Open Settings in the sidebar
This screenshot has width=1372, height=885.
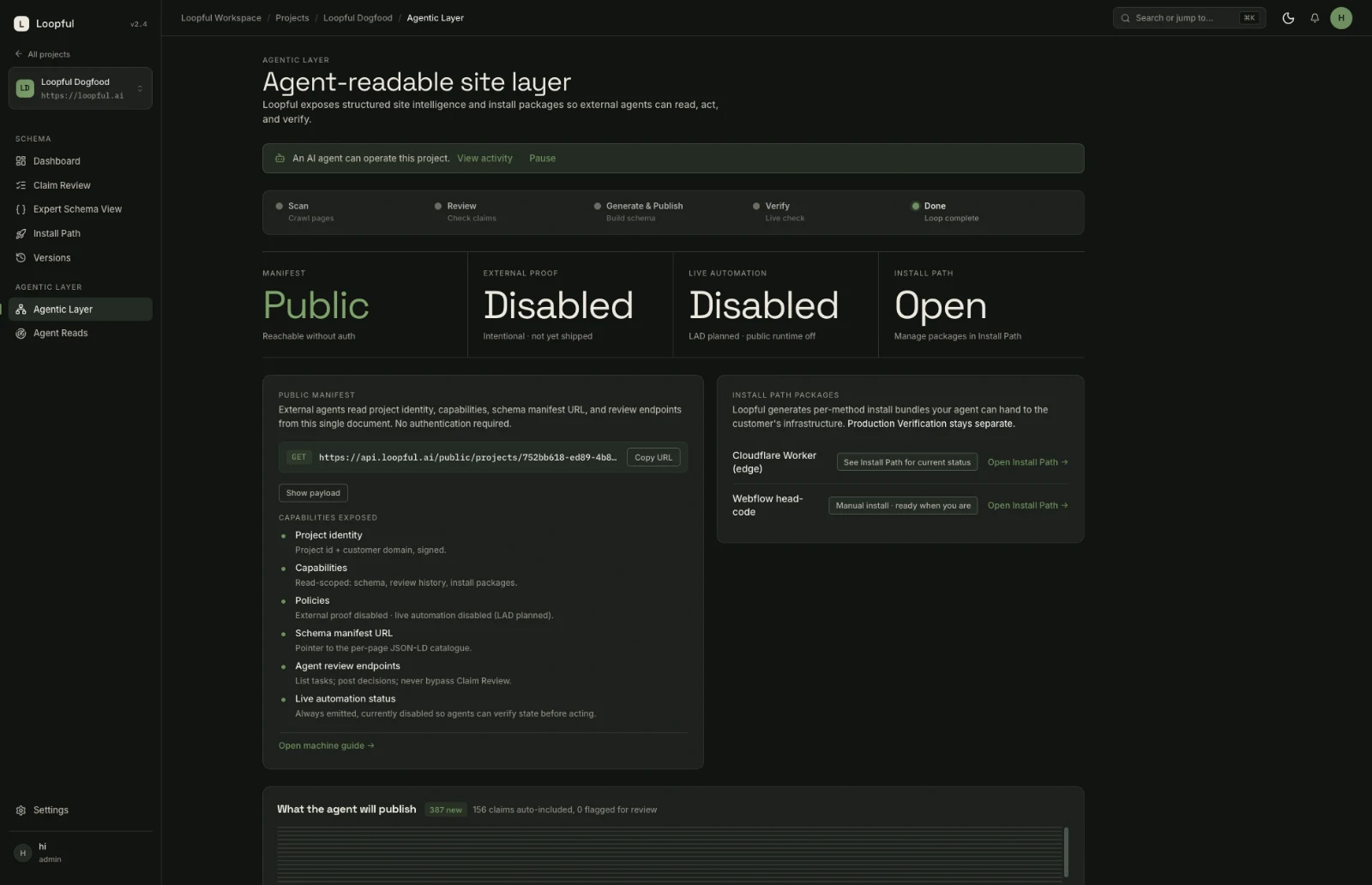(81, 810)
